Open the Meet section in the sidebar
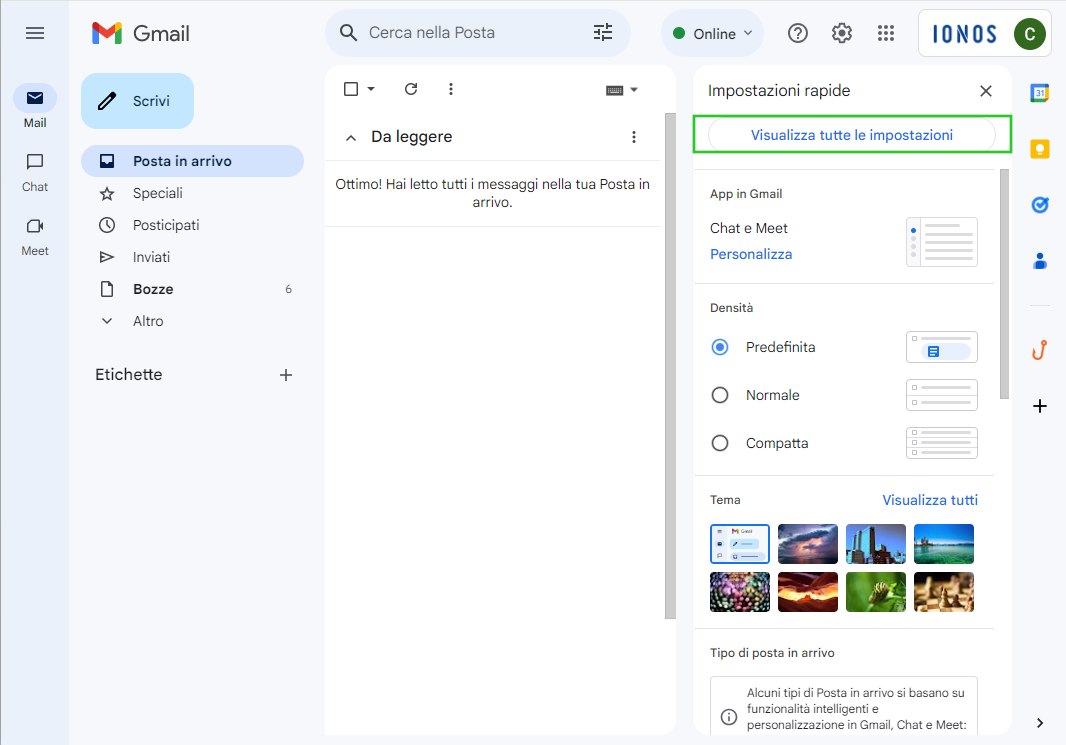The height and width of the screenshot is (745, 1066). click(x=35, y=237)
